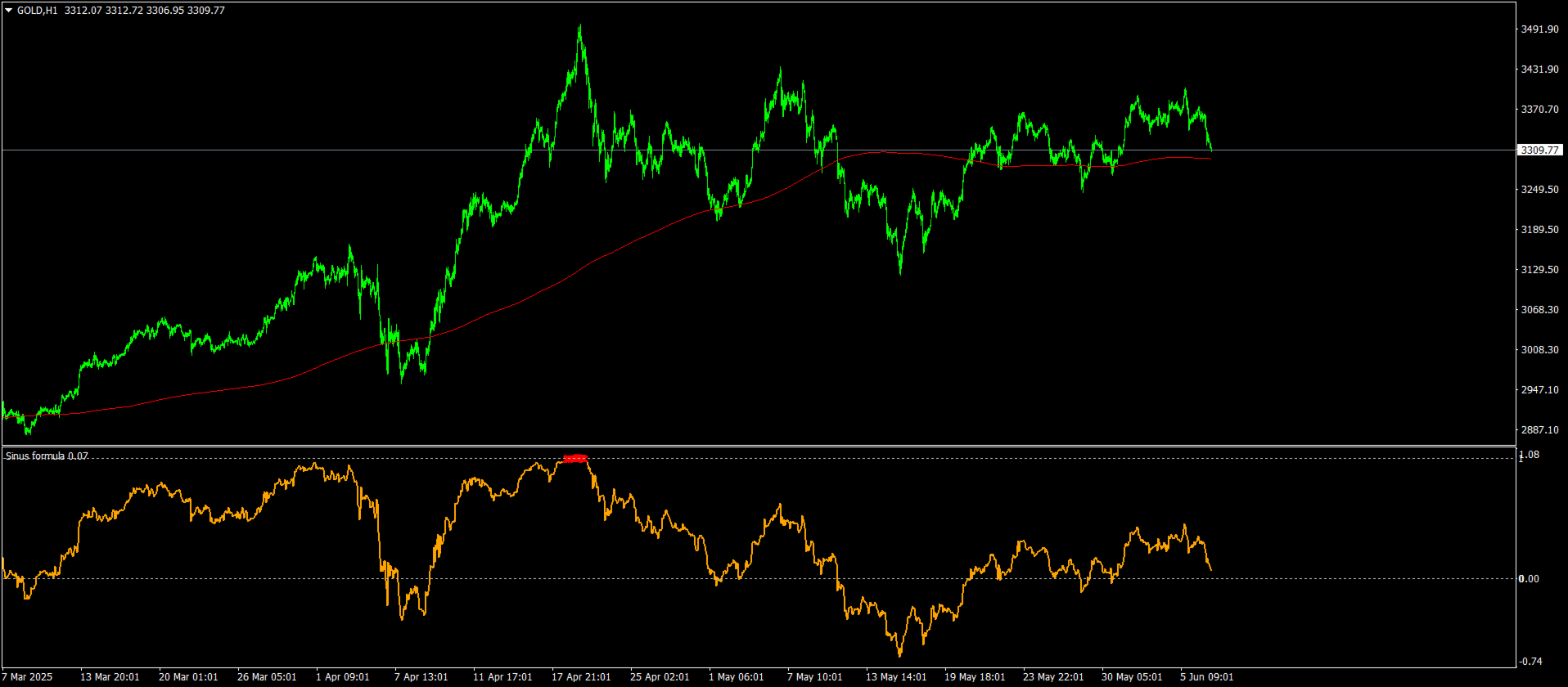Click the 3370.70 price axis label
This screenshot has width=1568, height=687.
point(1539,110)
